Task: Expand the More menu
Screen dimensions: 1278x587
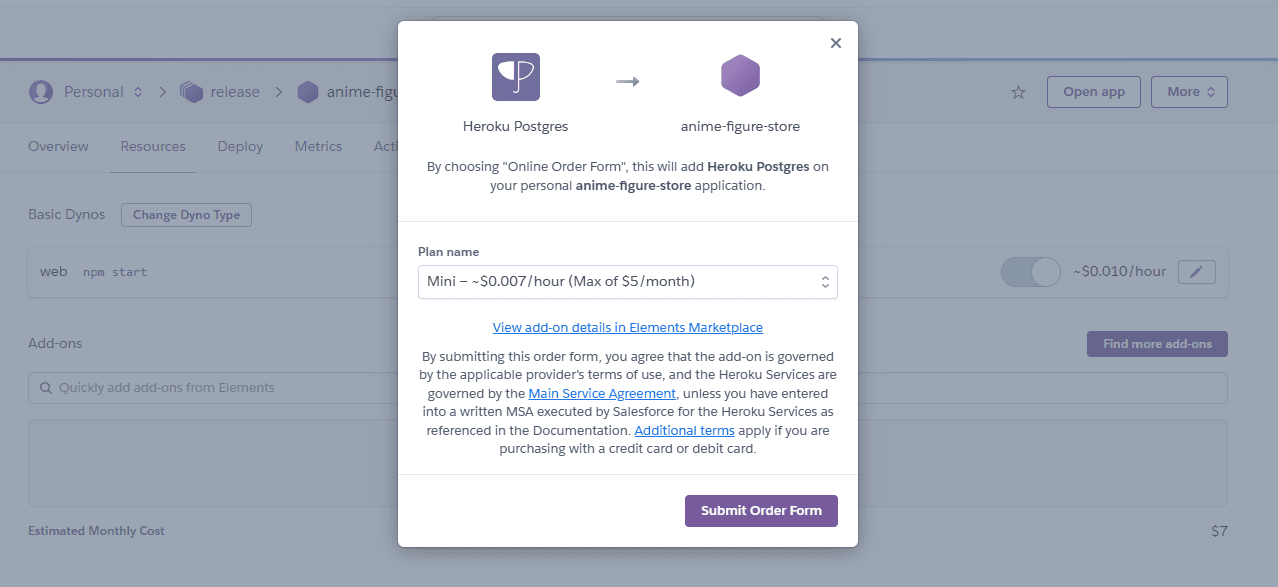Action: point(1189,92)
